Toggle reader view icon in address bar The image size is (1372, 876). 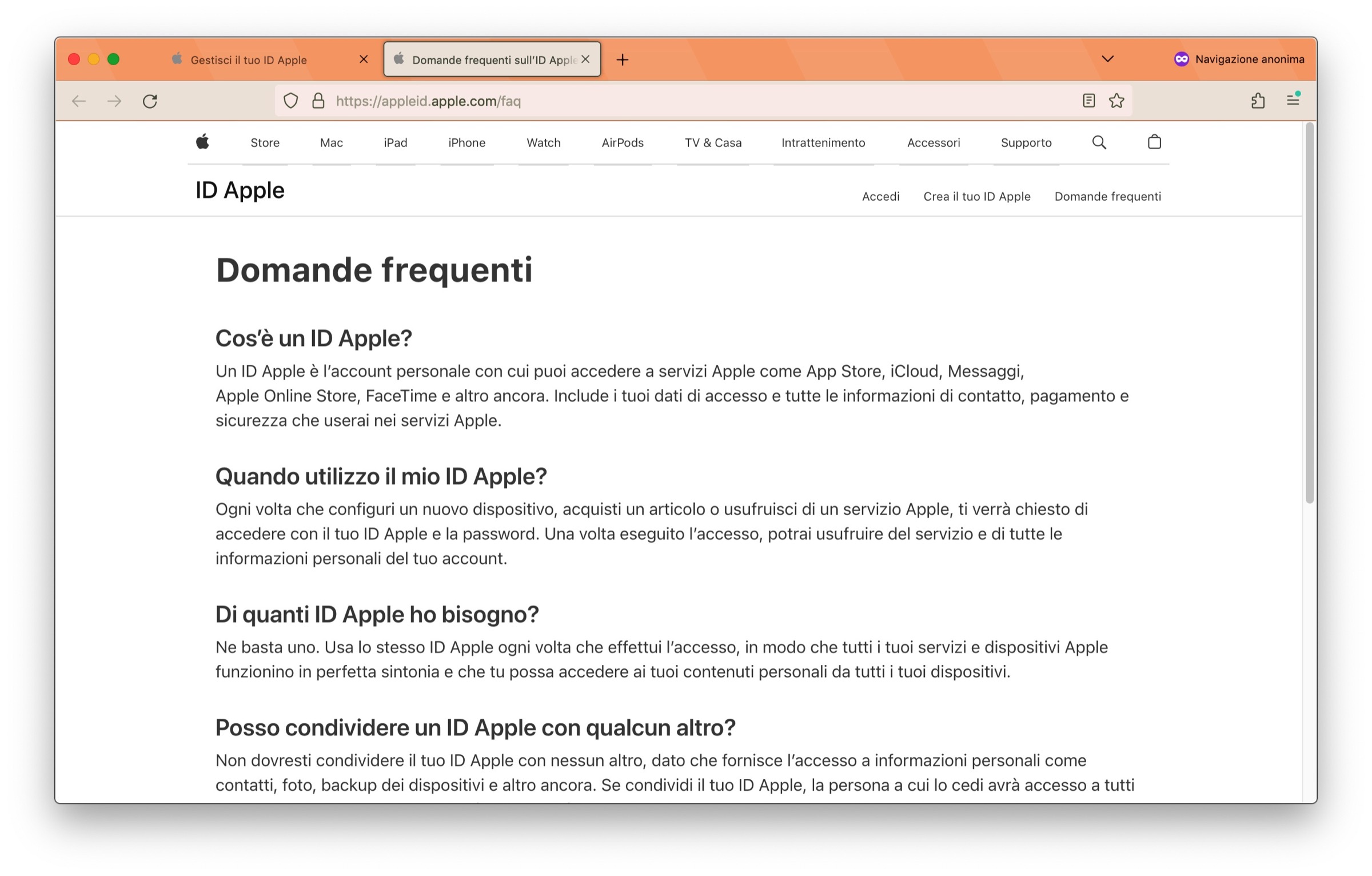[1088, 101]
